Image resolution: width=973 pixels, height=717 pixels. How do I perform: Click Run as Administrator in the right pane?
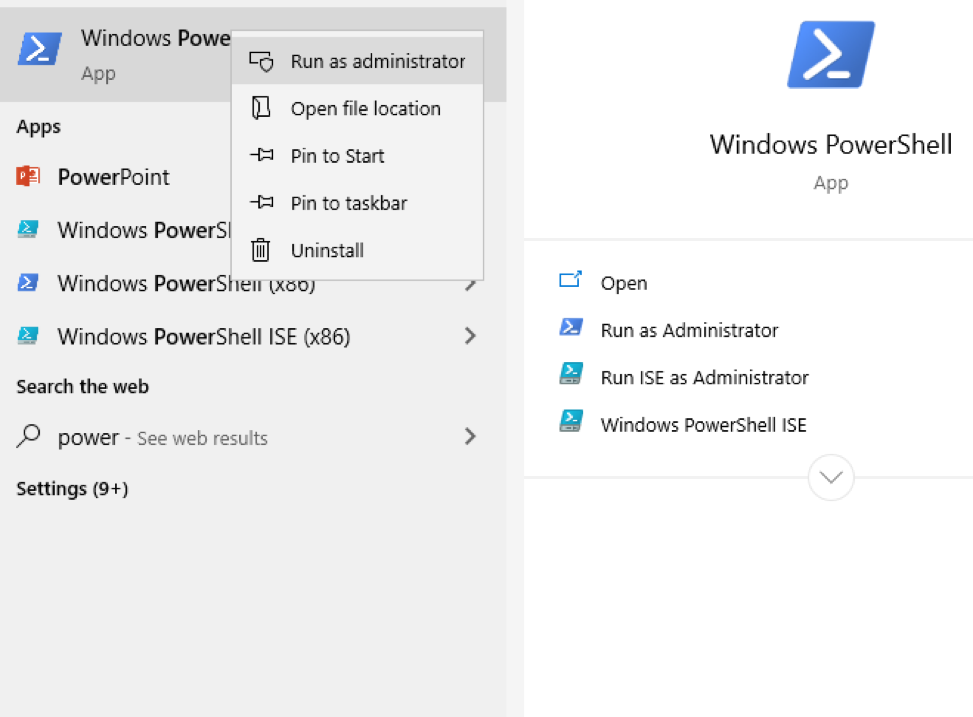pyautogui.click(x=689, y=330)
